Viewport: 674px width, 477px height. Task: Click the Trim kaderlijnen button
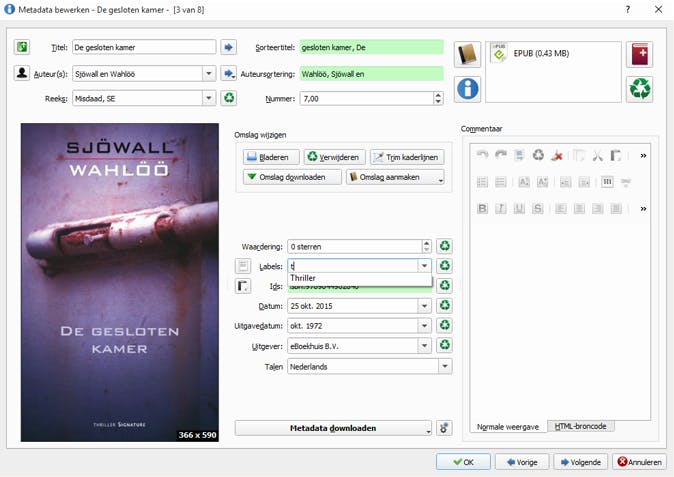(407, 157)
